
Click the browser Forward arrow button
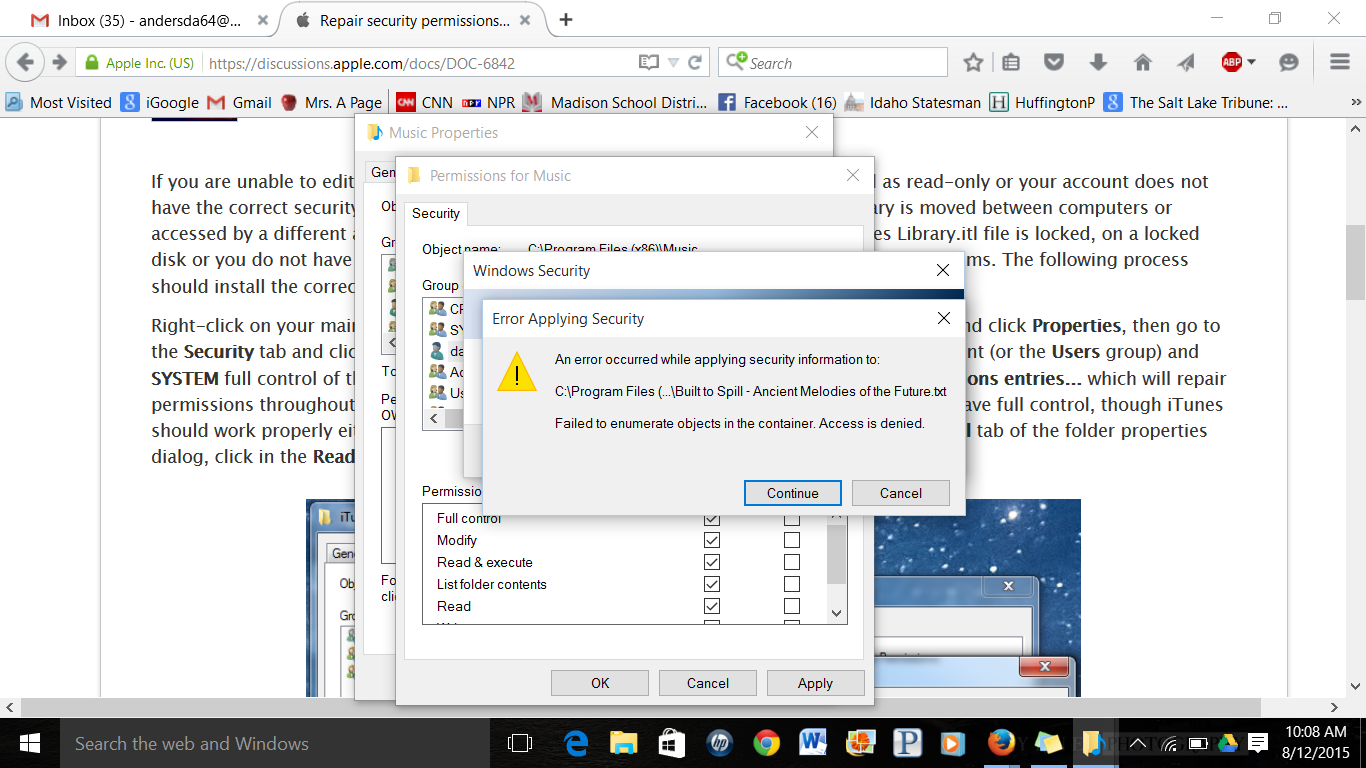point(59,62)
